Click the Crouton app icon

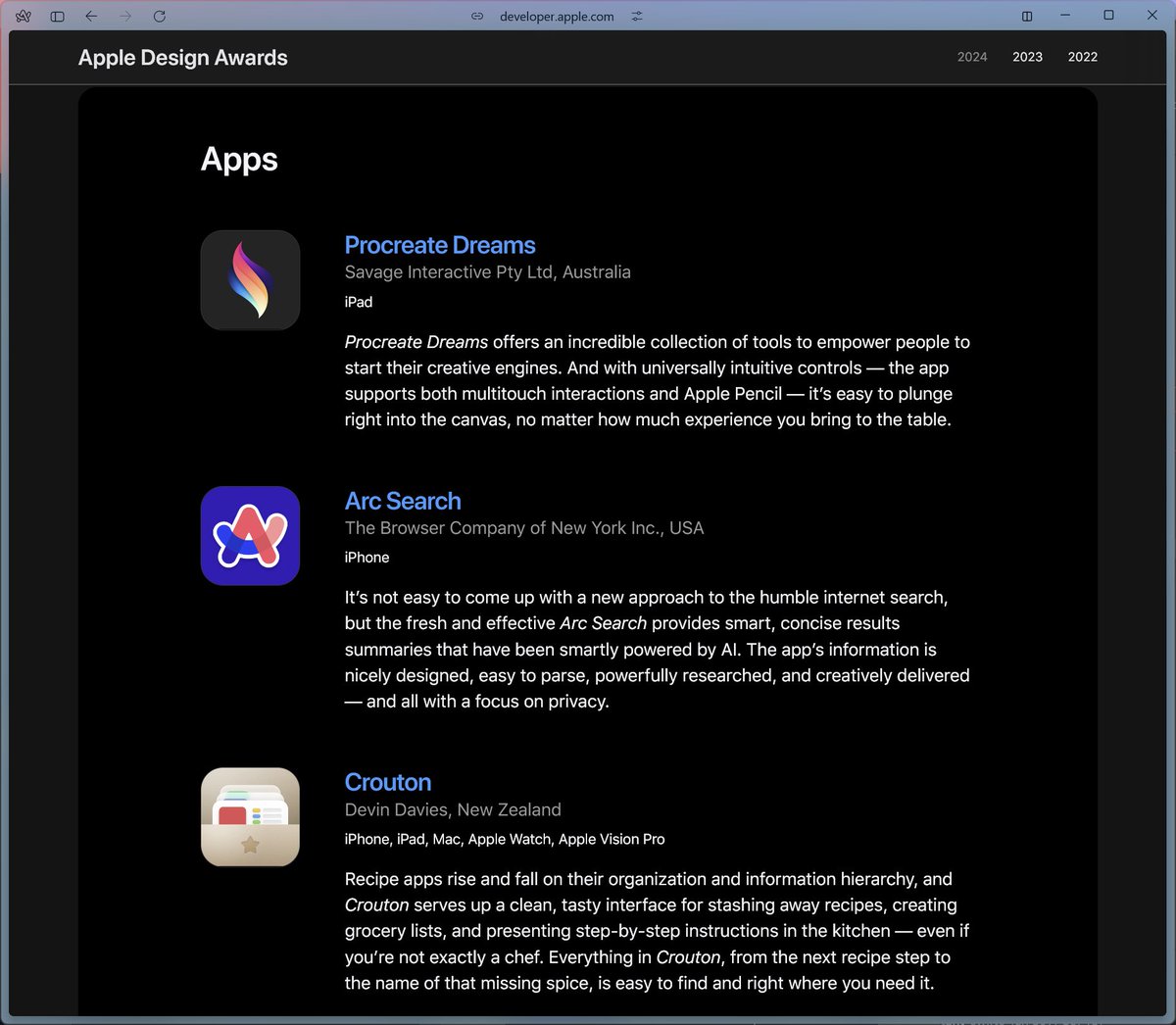click(x=250, y=817)
